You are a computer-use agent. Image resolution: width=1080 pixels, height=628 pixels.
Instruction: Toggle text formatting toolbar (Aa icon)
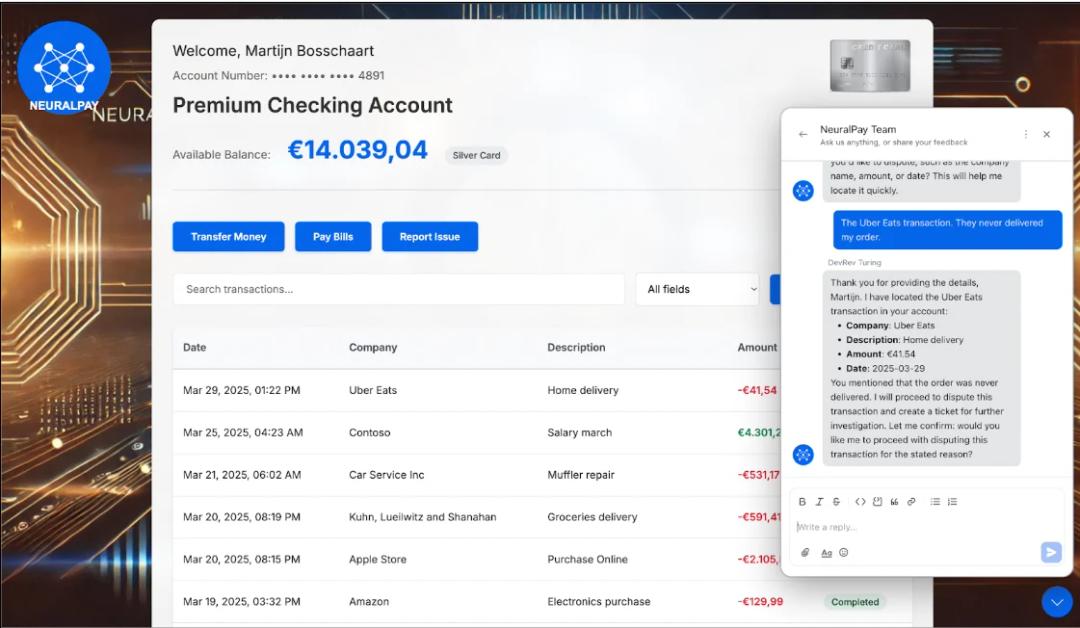827,553
